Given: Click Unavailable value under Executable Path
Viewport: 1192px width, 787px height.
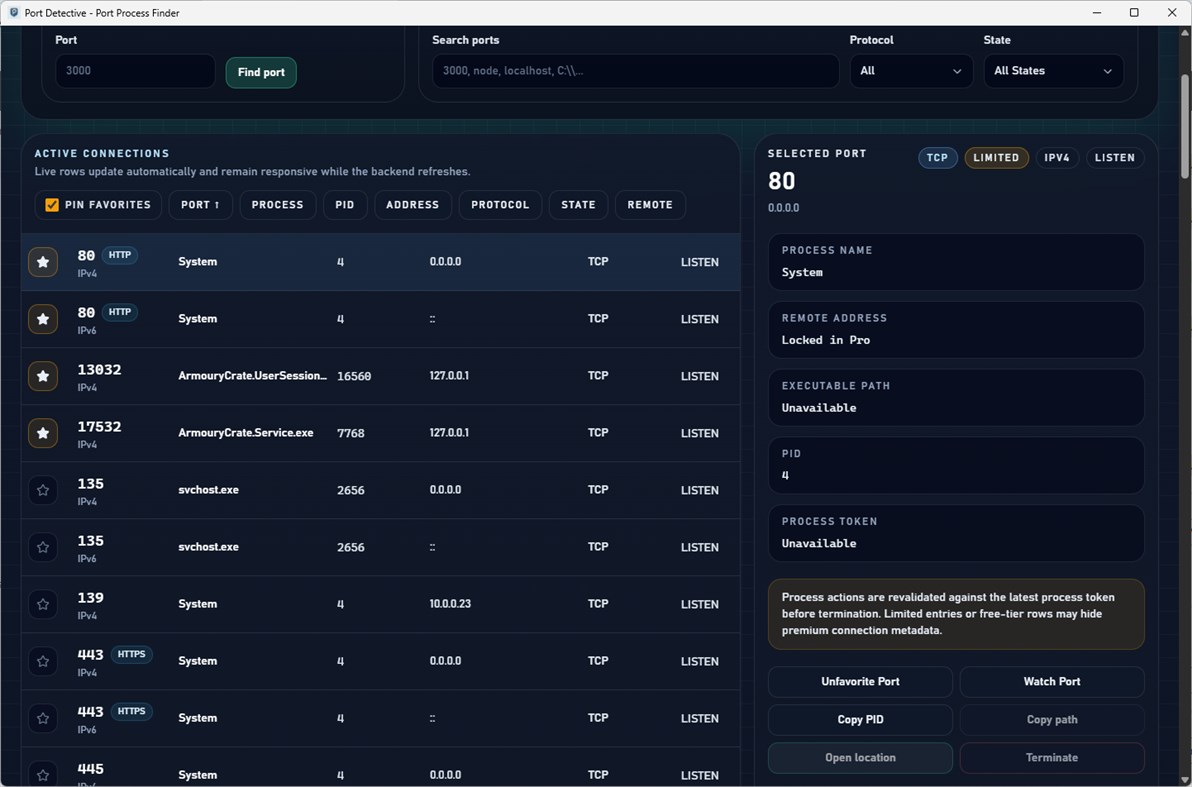Looking at the screenshot, I should coord(819,408).
